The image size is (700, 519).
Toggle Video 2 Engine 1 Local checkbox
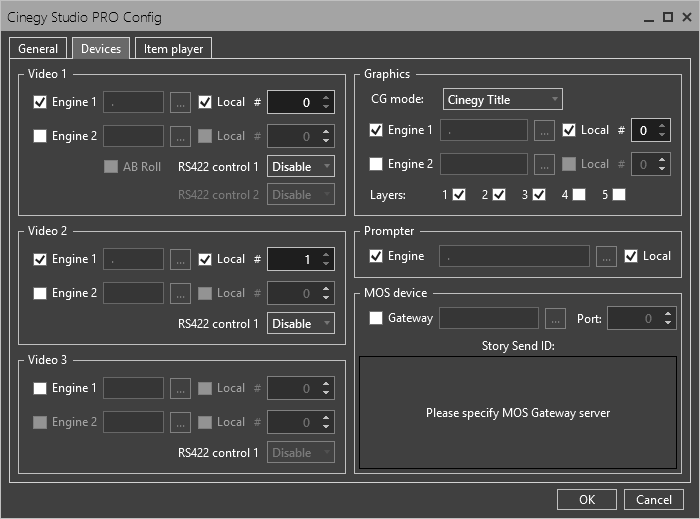pos(205,259)
